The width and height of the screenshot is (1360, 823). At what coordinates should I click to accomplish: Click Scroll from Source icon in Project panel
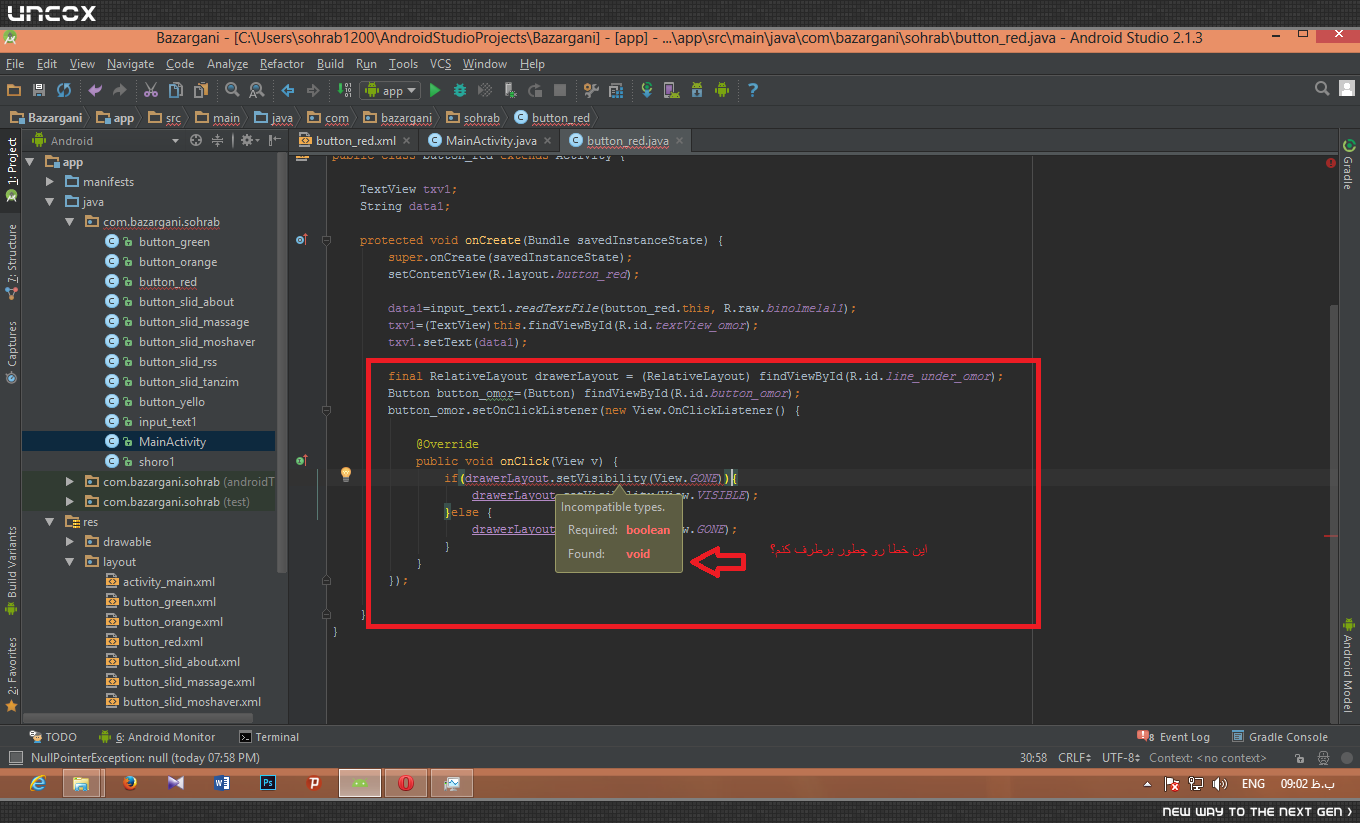tap(196, 141)
